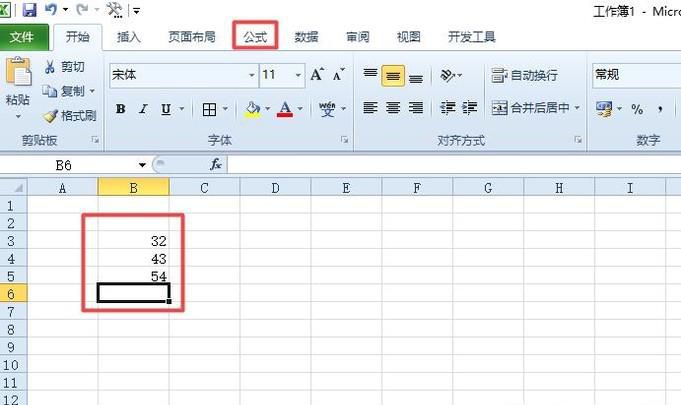
Task: Open the Name Box dropdown arrow
Action: click(x=142, y=165)
